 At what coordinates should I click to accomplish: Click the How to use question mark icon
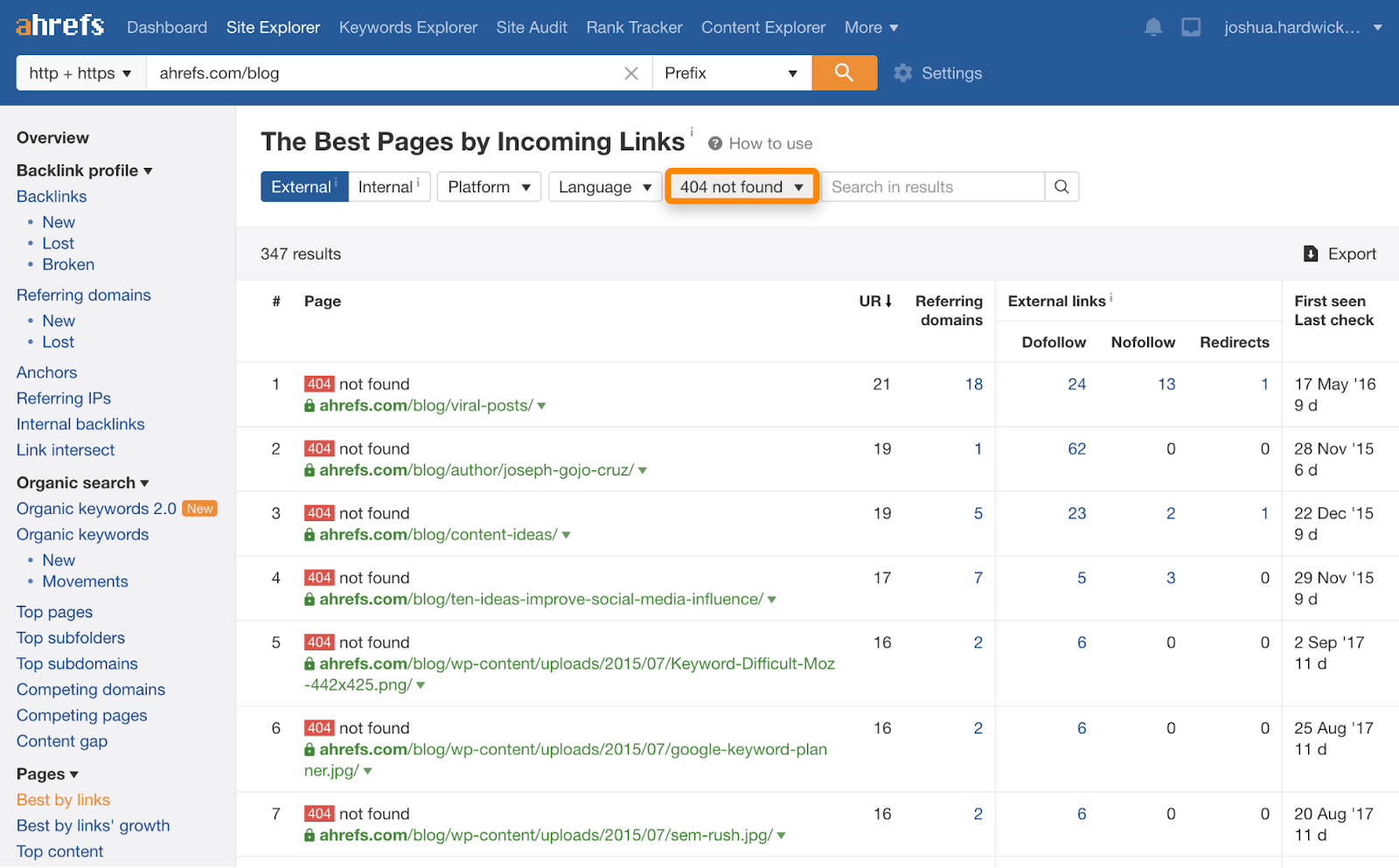click(x=715, y=143)
